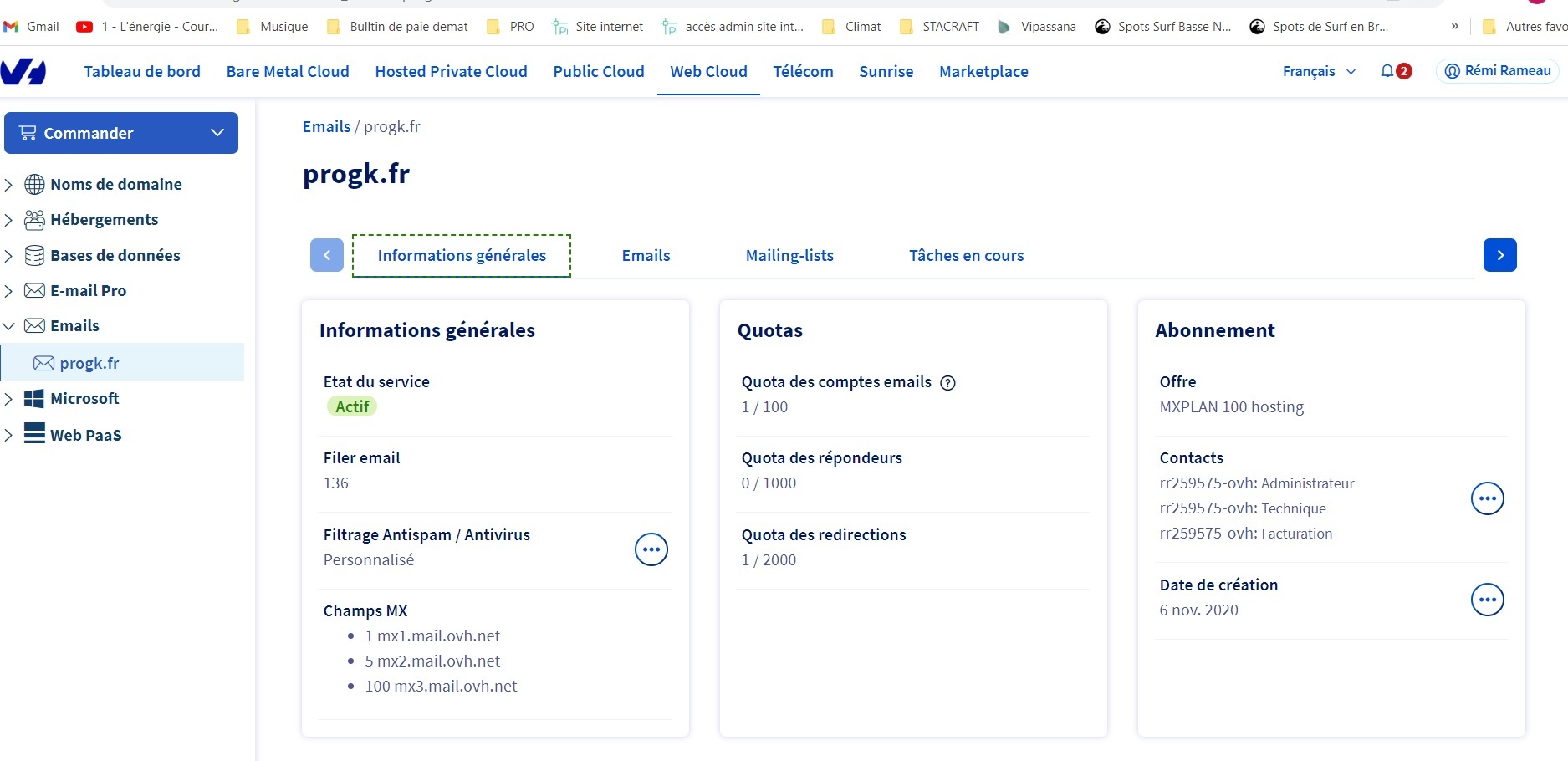Image resolution: width=1568 pixels, height=761 pixels.
Task: Switch to the Emails tab
Action: [x=646, y=256]
